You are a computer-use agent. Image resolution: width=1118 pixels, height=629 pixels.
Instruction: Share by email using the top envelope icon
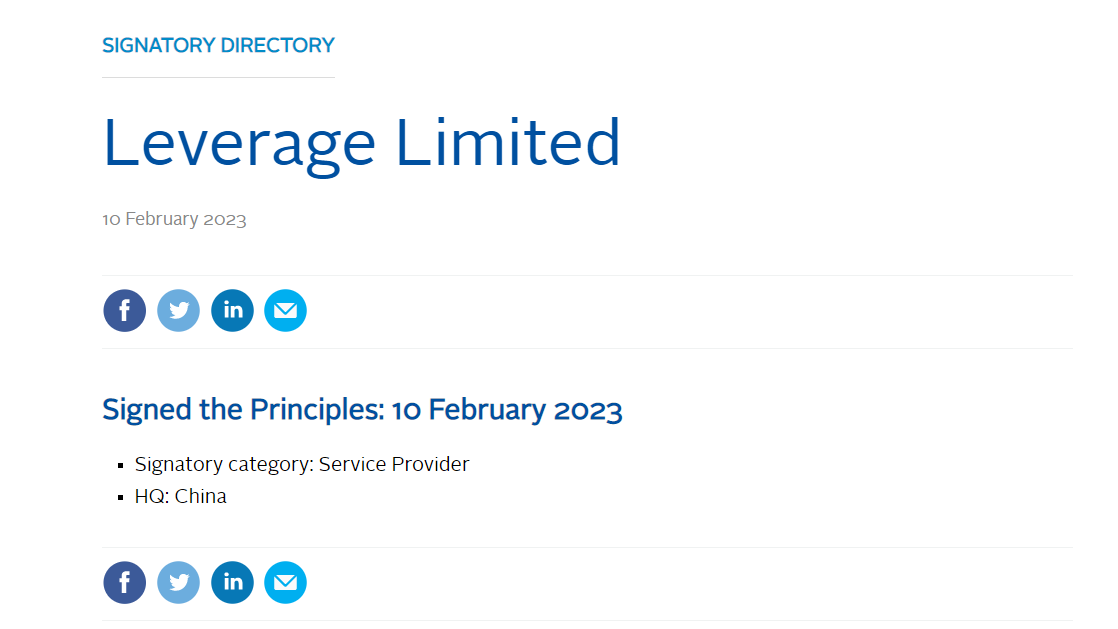pos(286,311)
